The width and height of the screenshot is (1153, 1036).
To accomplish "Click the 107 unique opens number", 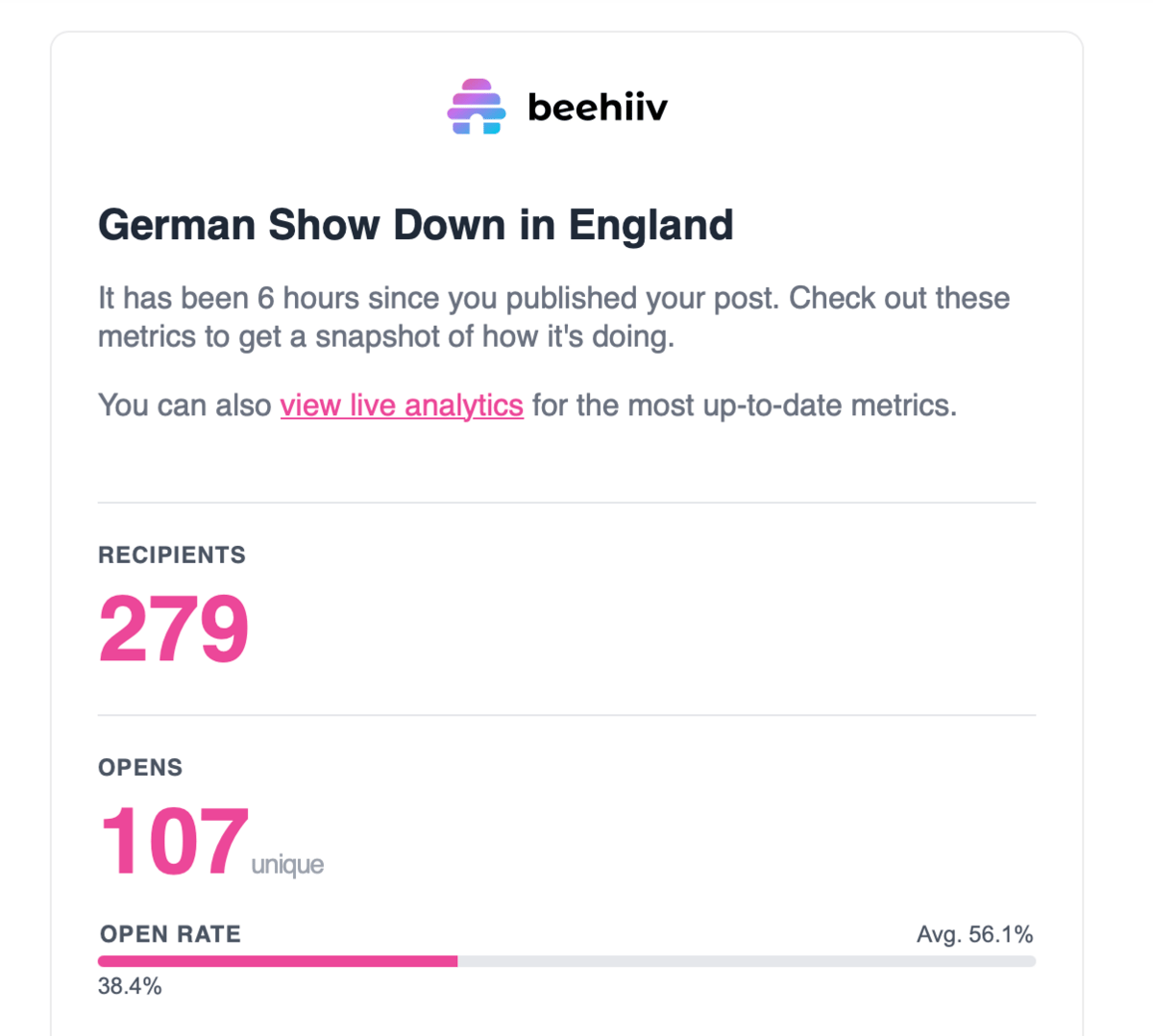I will [x=174, y=842].
